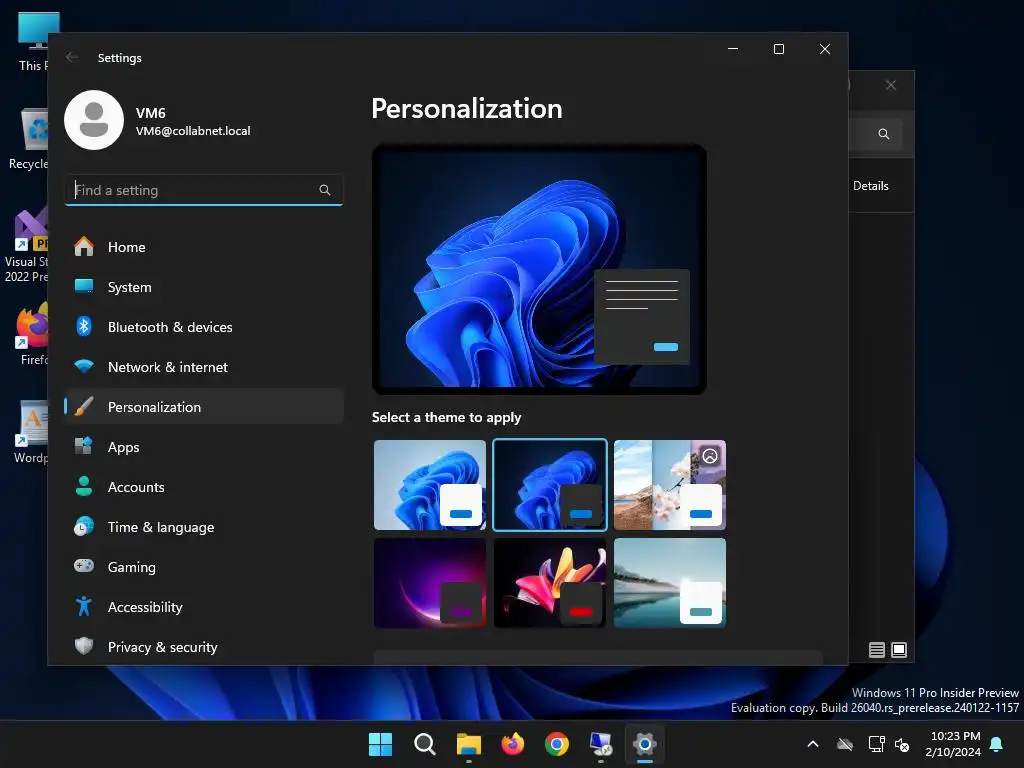
Task: Click the Personalization paintbrush icon
Action: click(x=84, y=406)
